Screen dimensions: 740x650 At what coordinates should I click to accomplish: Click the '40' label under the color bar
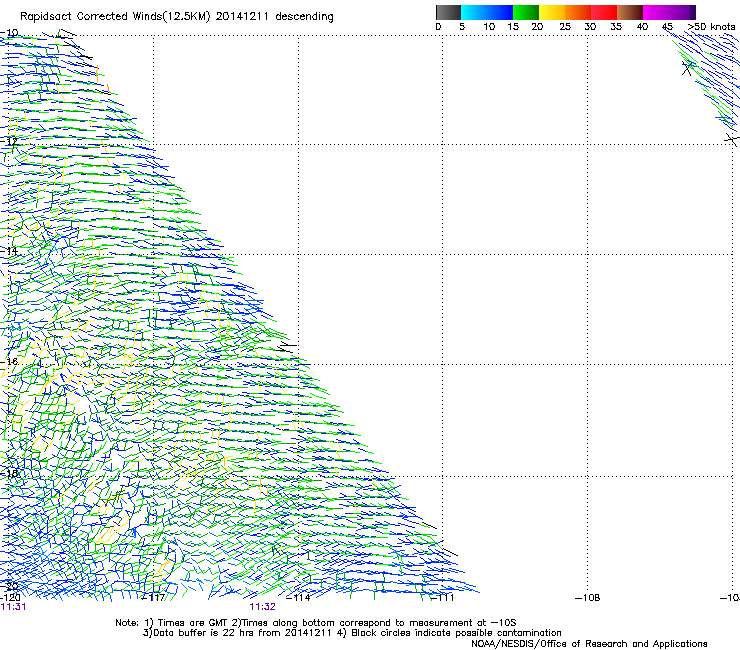coord(642,27)
